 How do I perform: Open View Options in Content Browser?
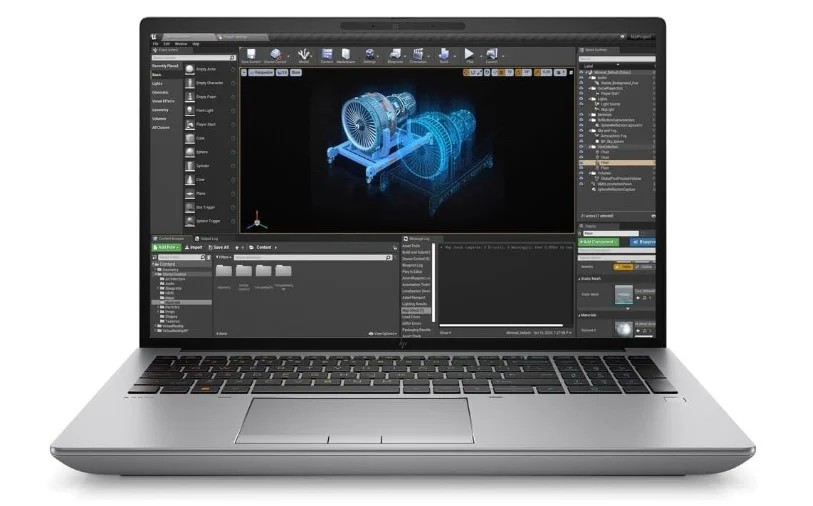(382, 333)
